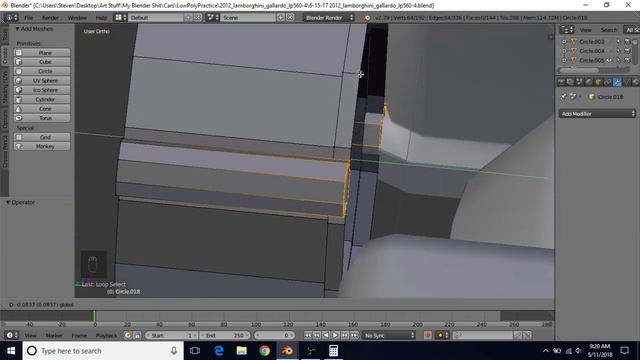Add a Grid mesh from Special

click(42, 137)
